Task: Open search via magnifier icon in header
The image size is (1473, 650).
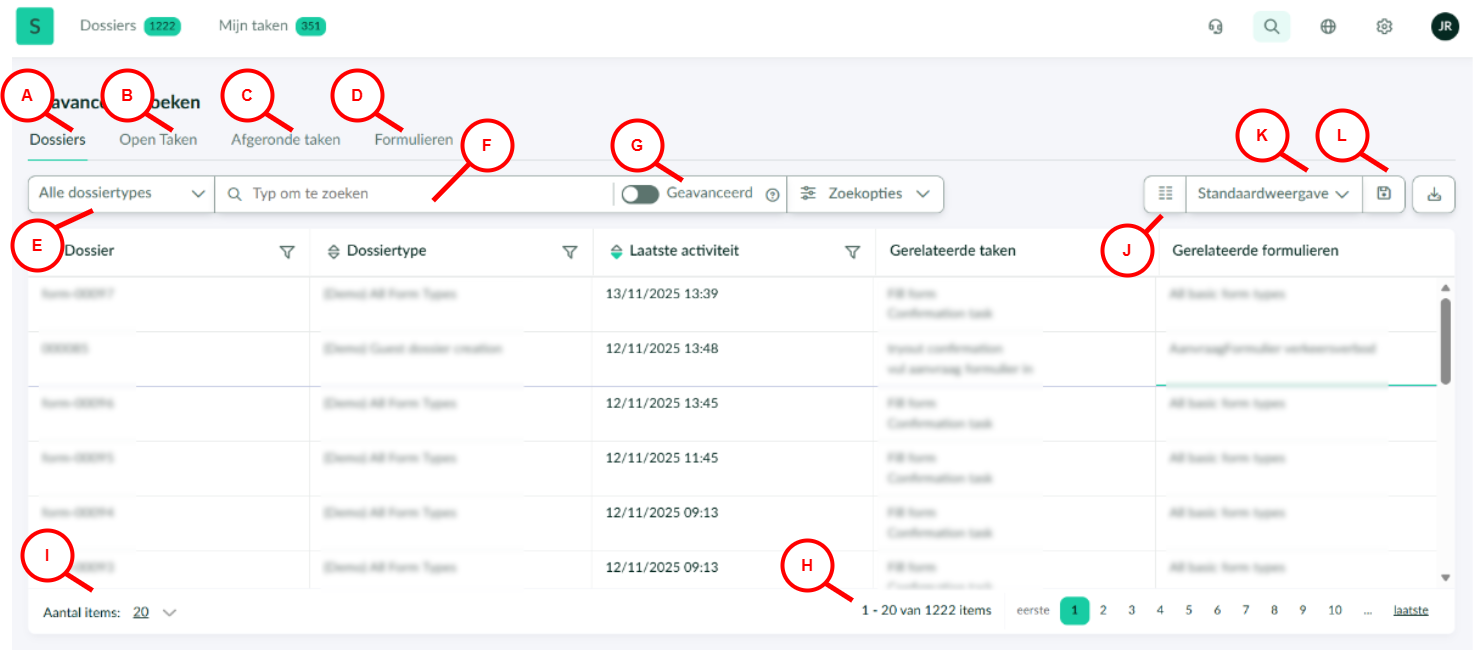Action: (1271, 27)
